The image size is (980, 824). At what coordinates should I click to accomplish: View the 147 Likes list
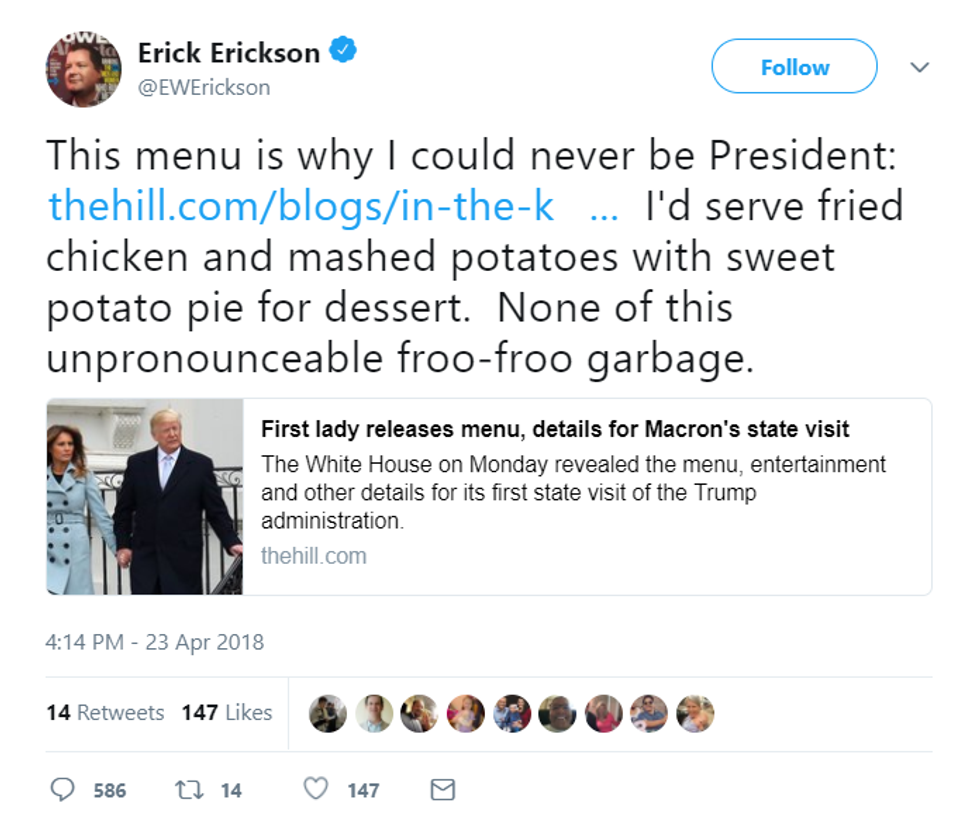[x=227, y=713]
